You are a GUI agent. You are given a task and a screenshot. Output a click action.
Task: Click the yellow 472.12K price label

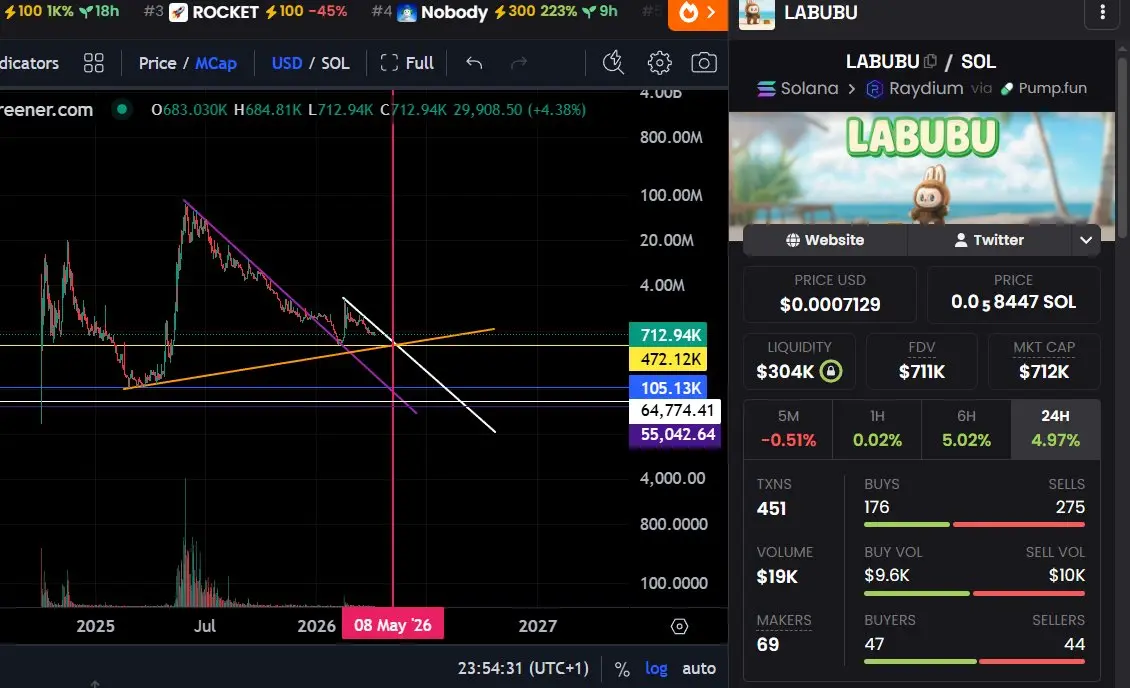(668, 359)
